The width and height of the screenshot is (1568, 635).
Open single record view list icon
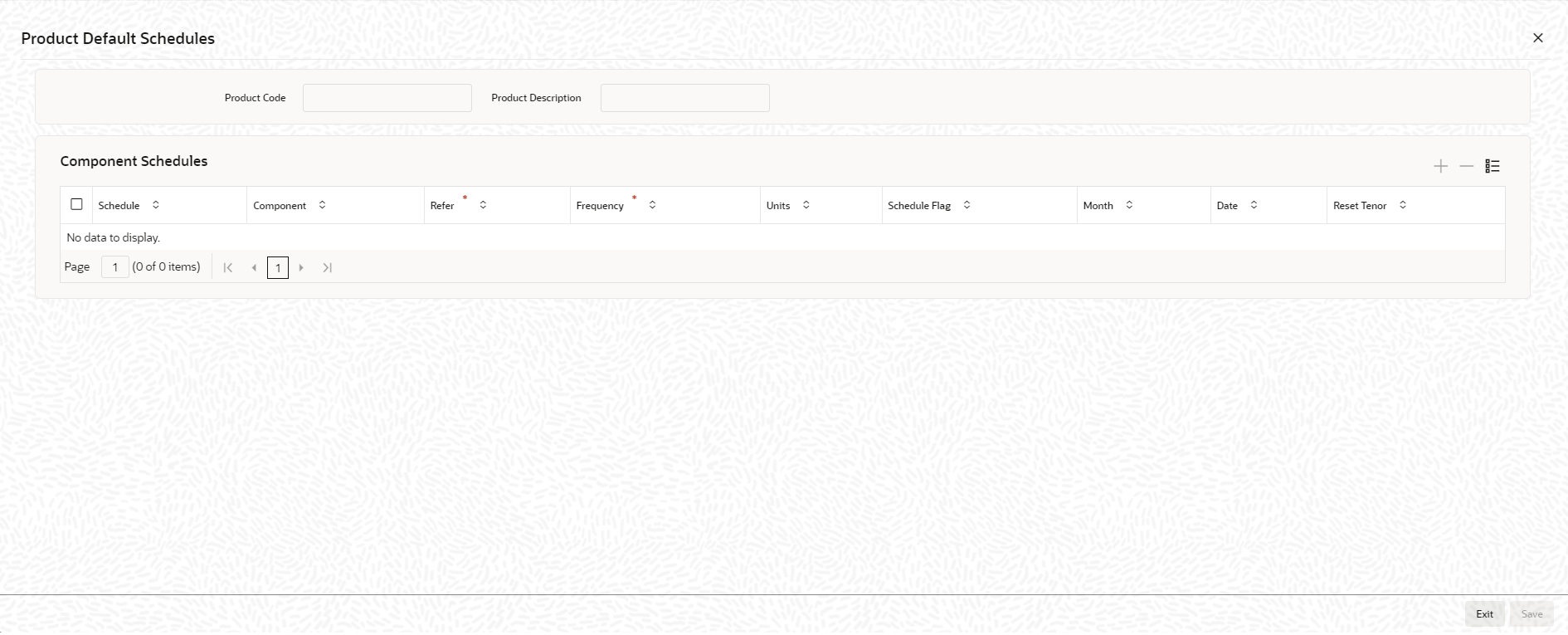coord(1493,166)
